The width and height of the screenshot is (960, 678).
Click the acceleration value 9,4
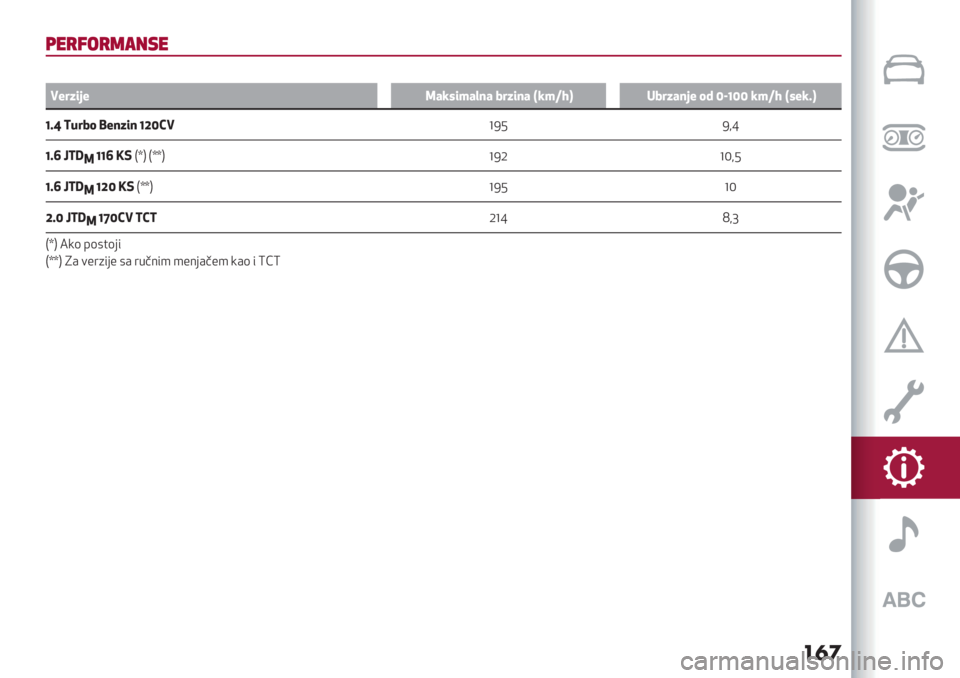point(730,126)
